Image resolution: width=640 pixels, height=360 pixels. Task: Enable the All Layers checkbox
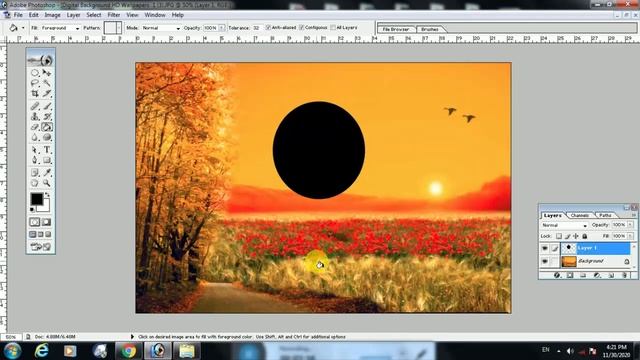[x=333, y=27]
